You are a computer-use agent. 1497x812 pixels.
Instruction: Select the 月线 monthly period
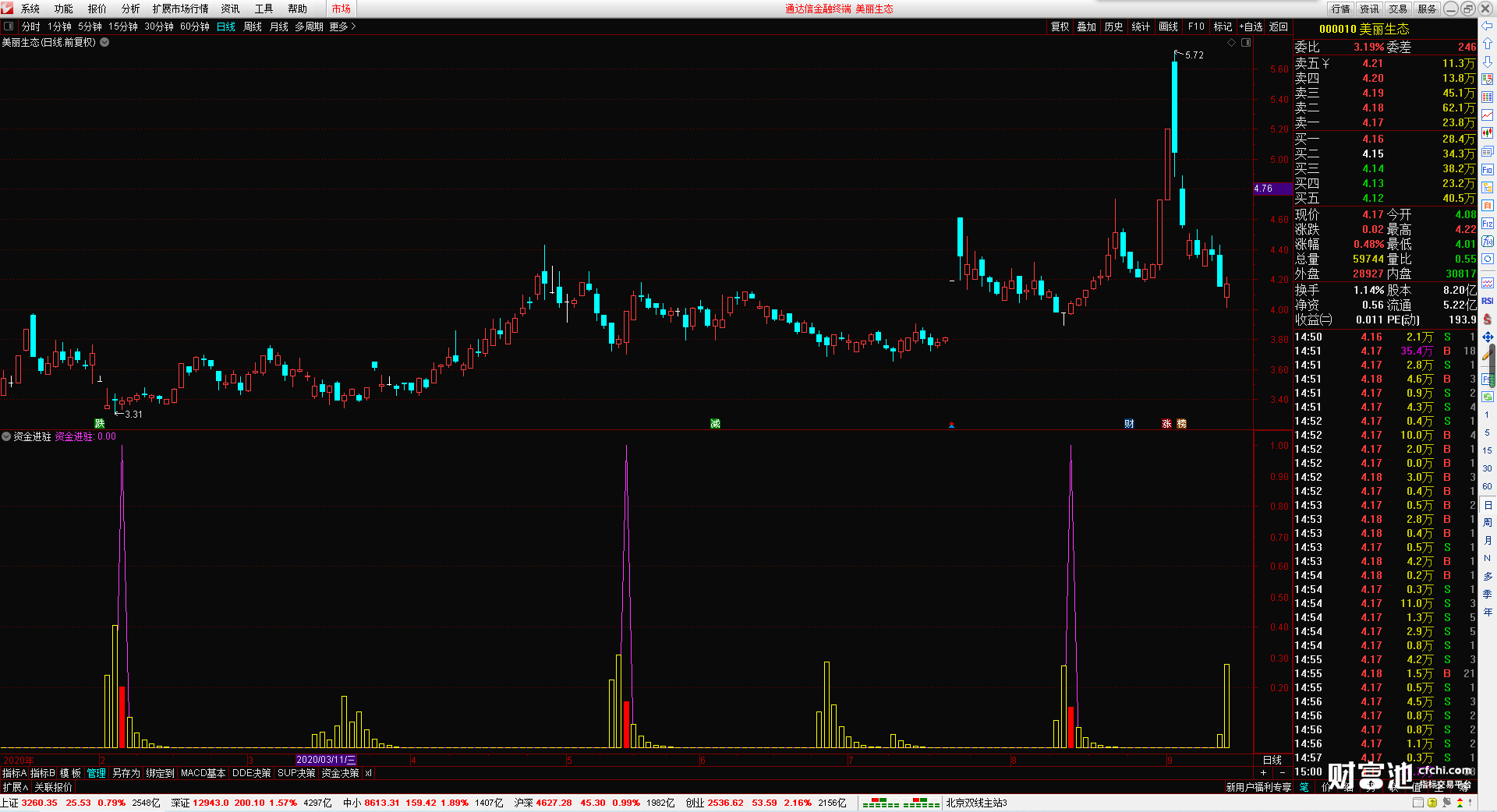[x=279, y=26]
